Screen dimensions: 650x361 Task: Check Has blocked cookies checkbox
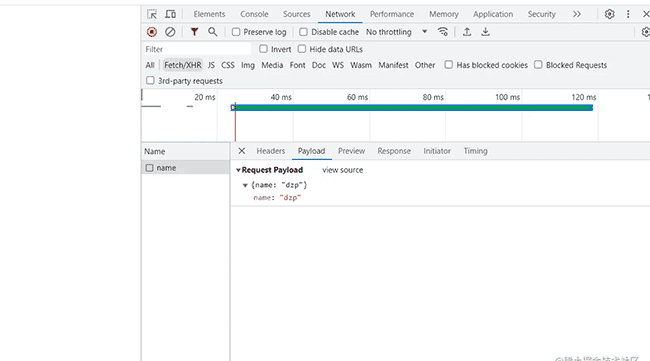point(449,65)
